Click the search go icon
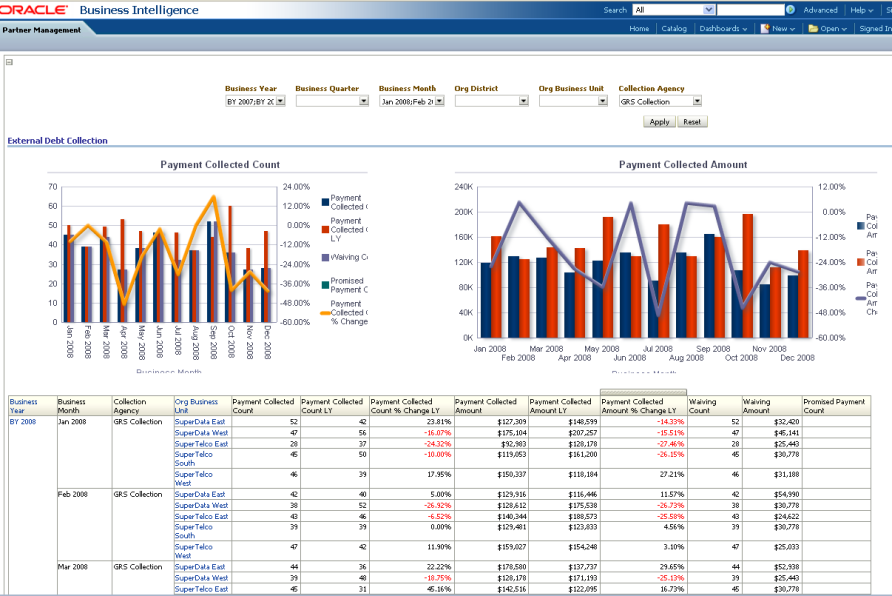The height and width of the screenshot is (596, 892). click(790, 10)
